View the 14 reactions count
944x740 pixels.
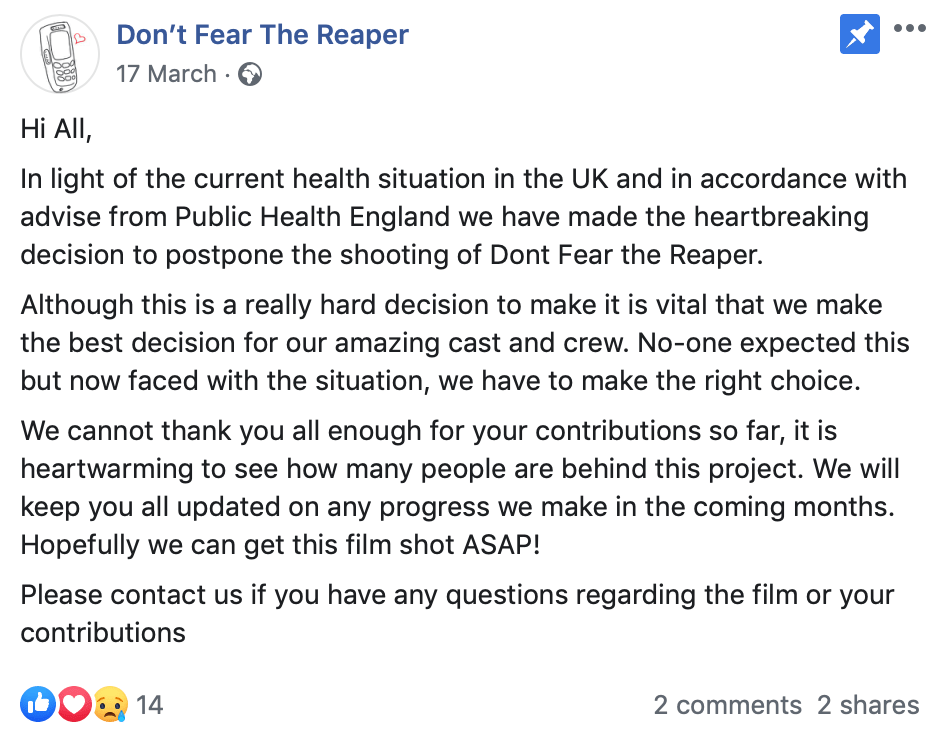tap(149, 705)
